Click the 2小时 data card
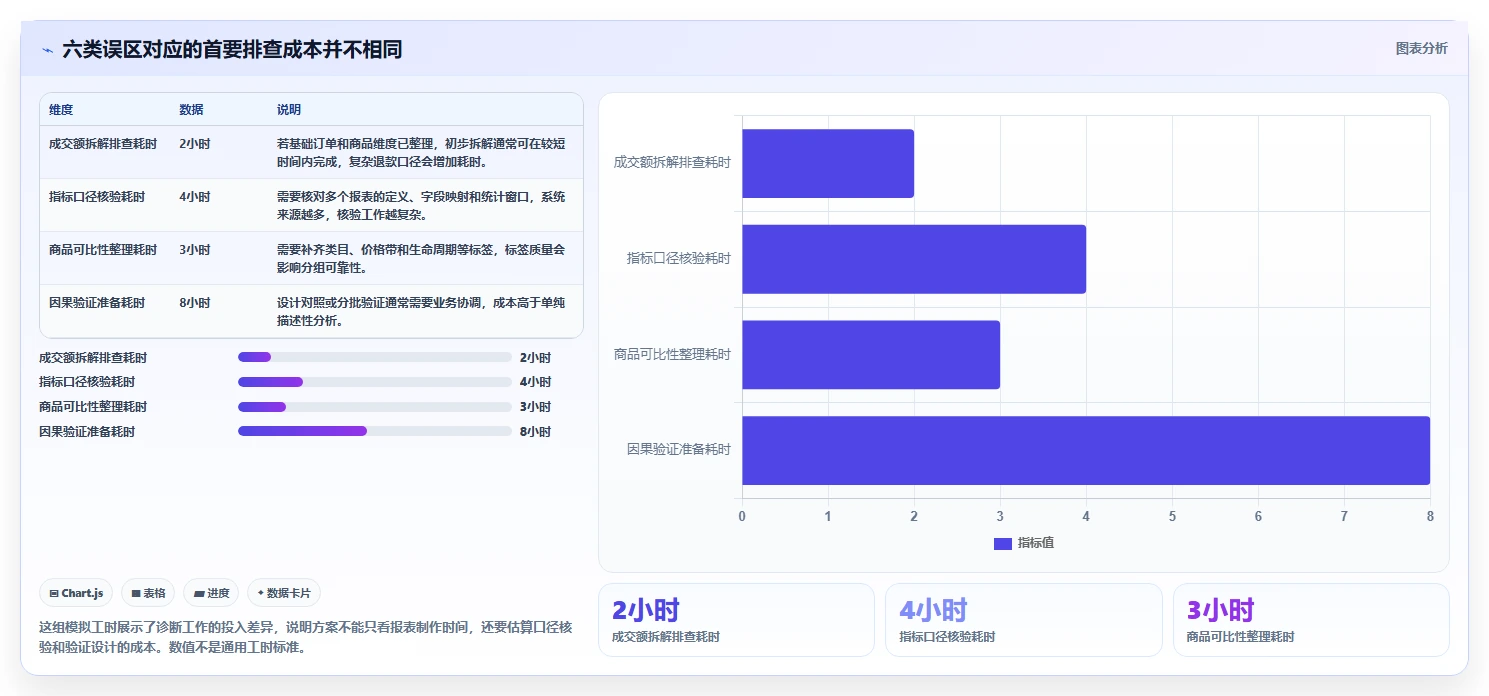The width and height of the screenshot is (1489, 696). [x=736, y=620]
